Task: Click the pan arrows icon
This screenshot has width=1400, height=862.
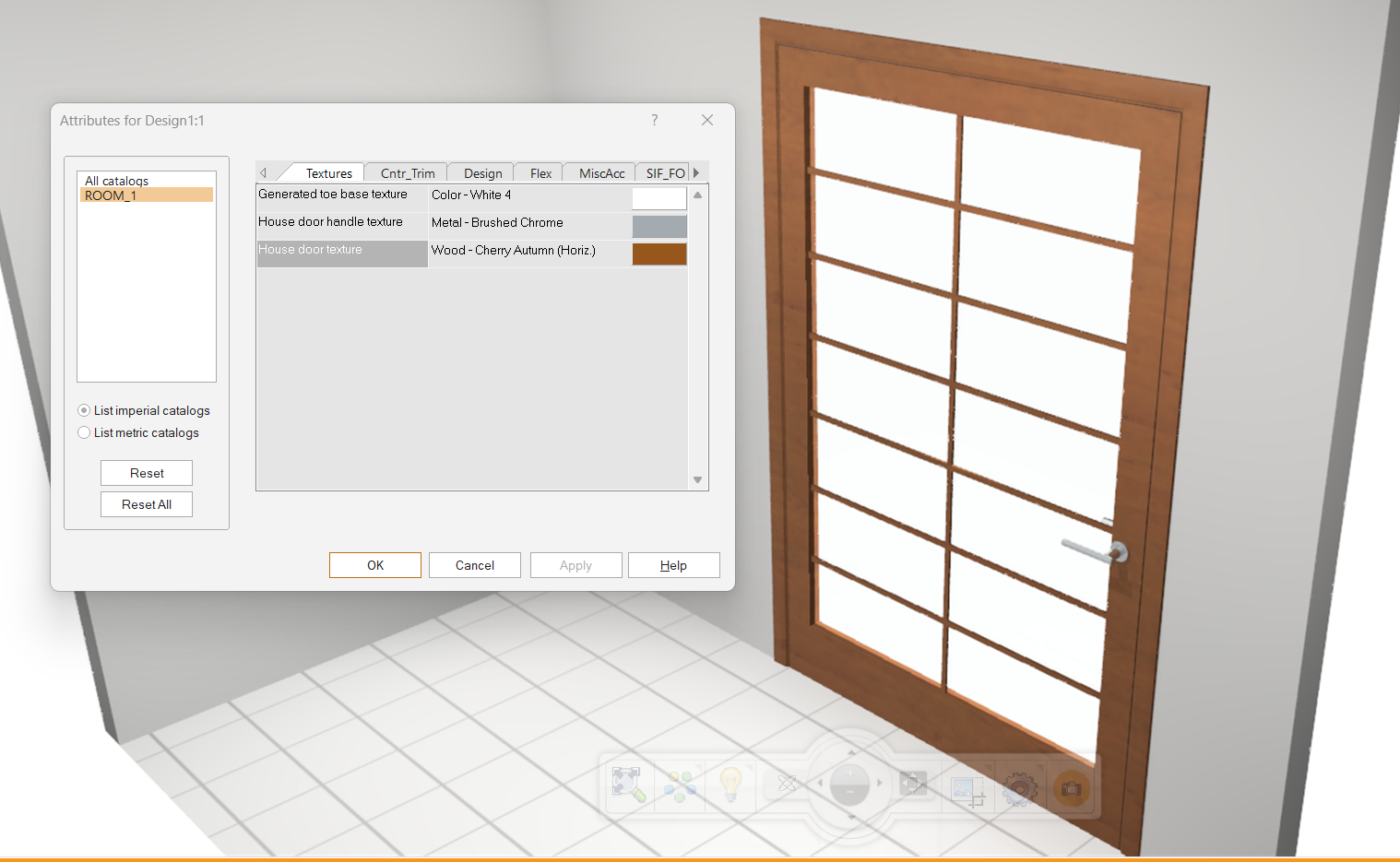Action: tap(913, 784)
